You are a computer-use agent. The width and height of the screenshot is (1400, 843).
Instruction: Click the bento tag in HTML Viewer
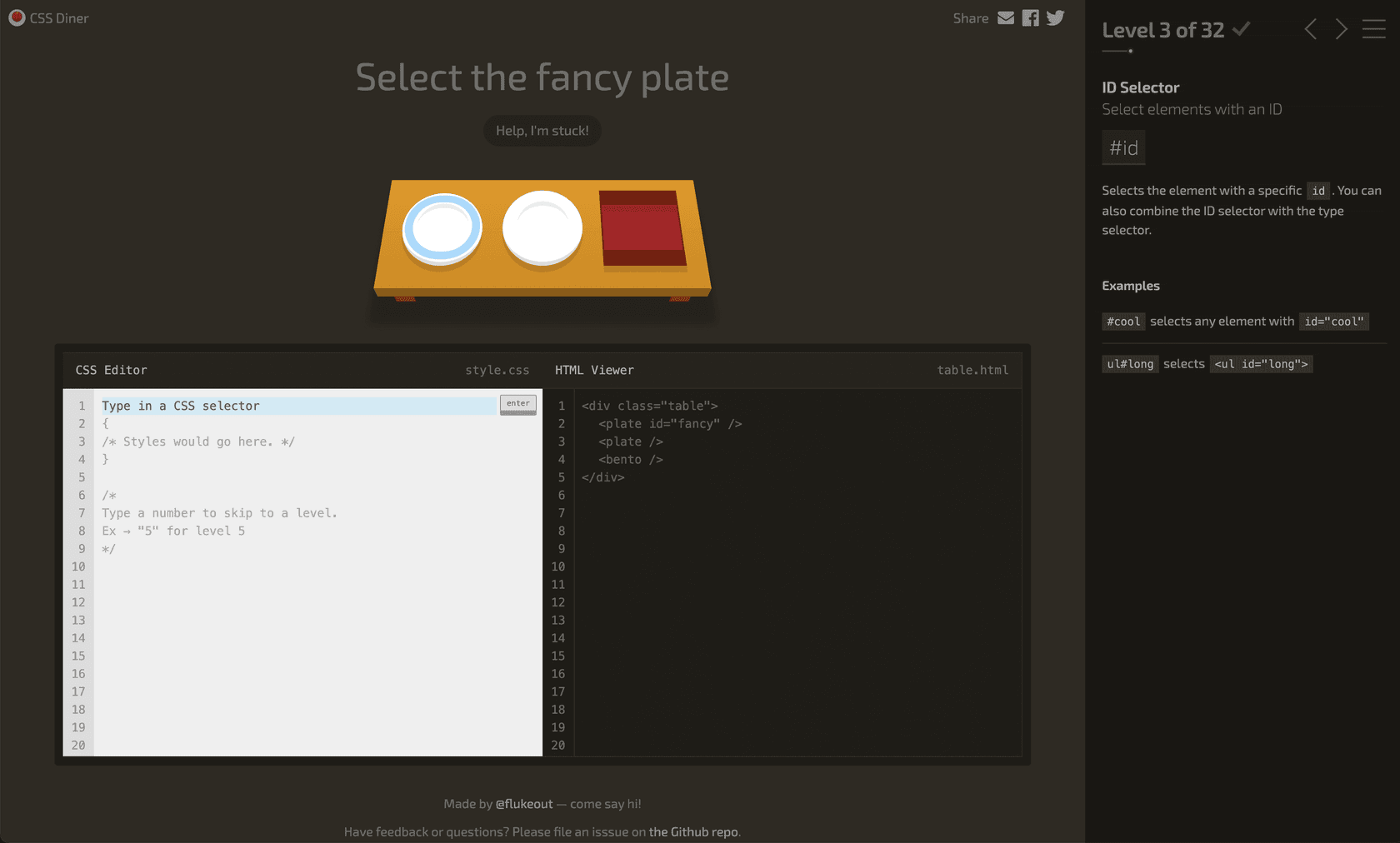pos(631,460)
